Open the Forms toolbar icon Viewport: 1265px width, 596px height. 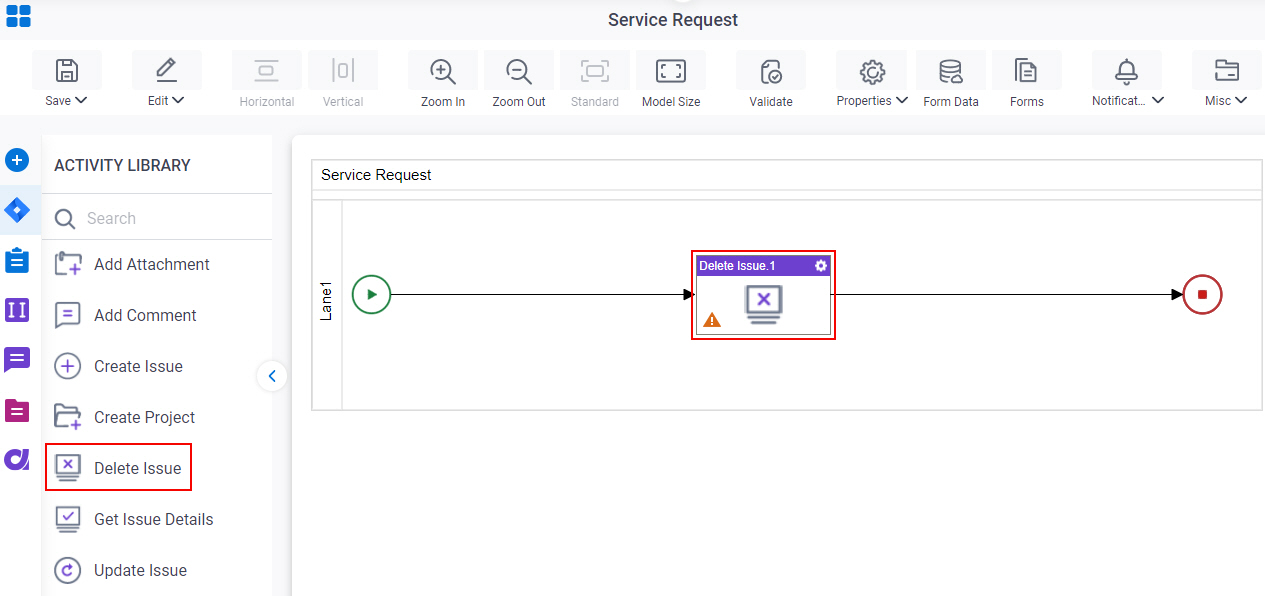(x=1026, y=71)
